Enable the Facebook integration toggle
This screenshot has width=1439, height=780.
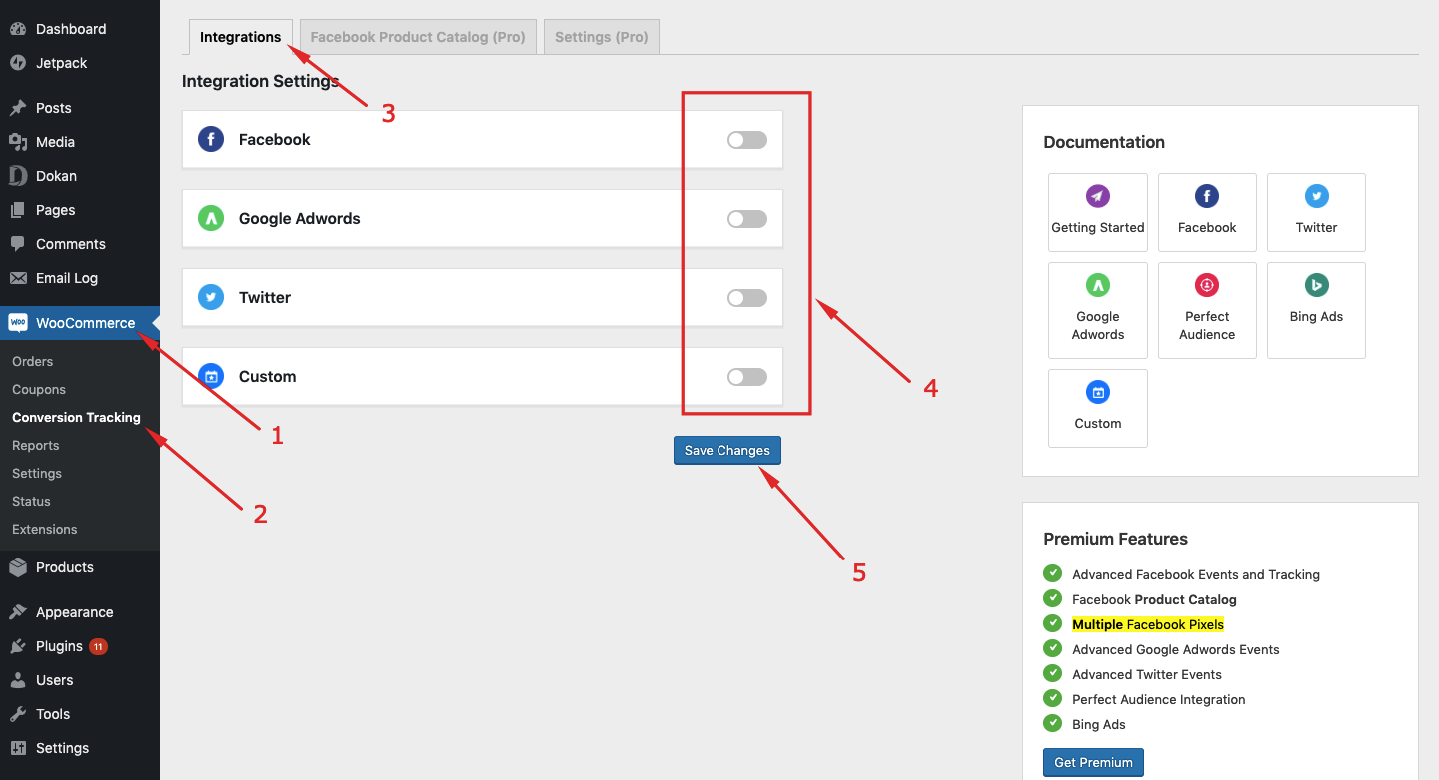746,139
